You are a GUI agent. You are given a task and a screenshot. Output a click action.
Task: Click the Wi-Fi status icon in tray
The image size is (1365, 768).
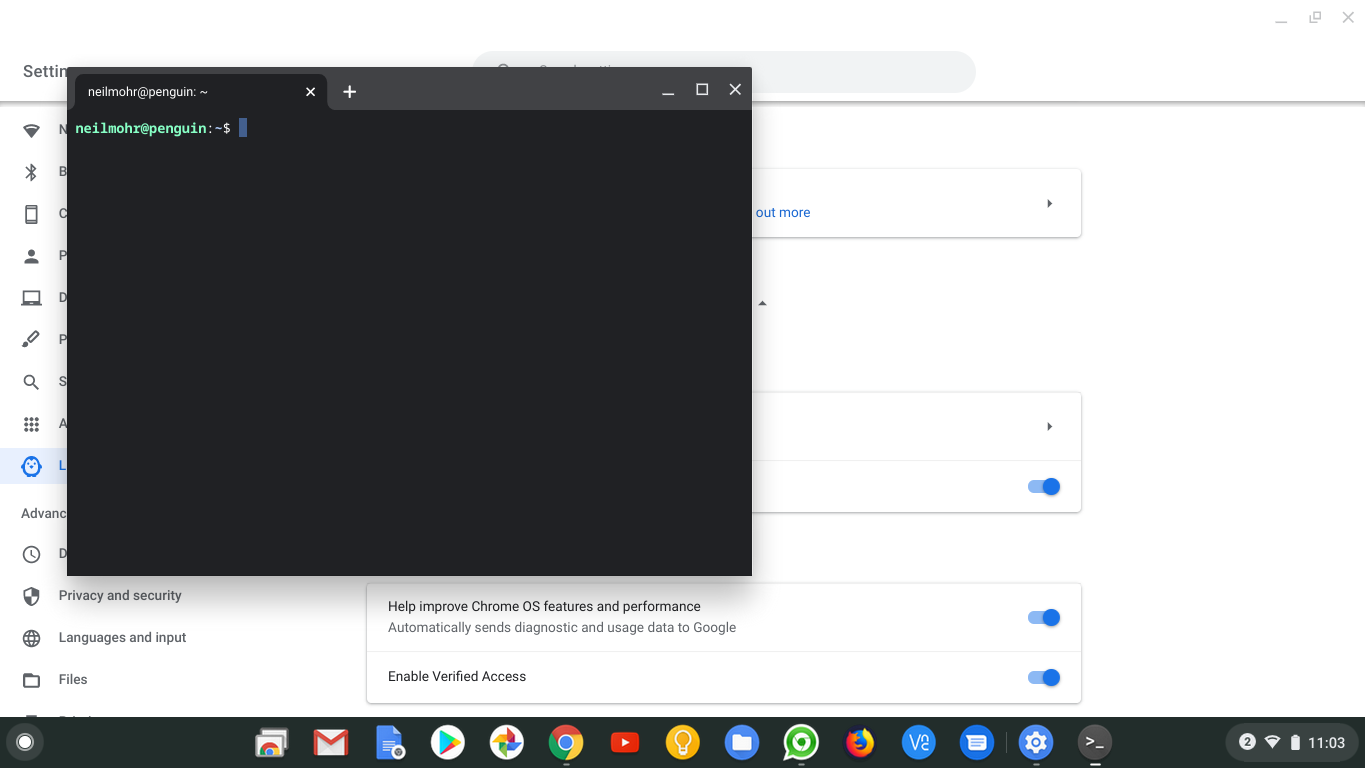pyautogui.click(x=1272, y=742)
